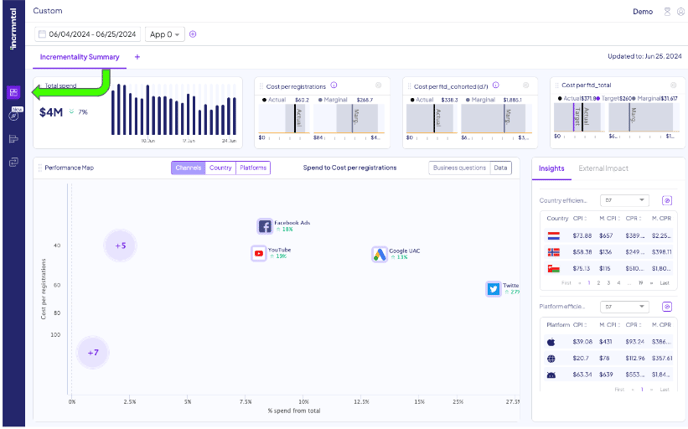Select the YouTube channel bubble

[259, 254]
